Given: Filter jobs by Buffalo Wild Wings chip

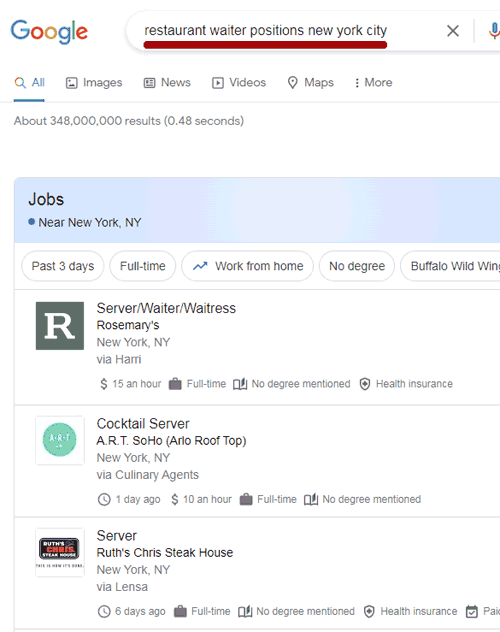Looking at the screenshot, I should [x=450, y=266].
